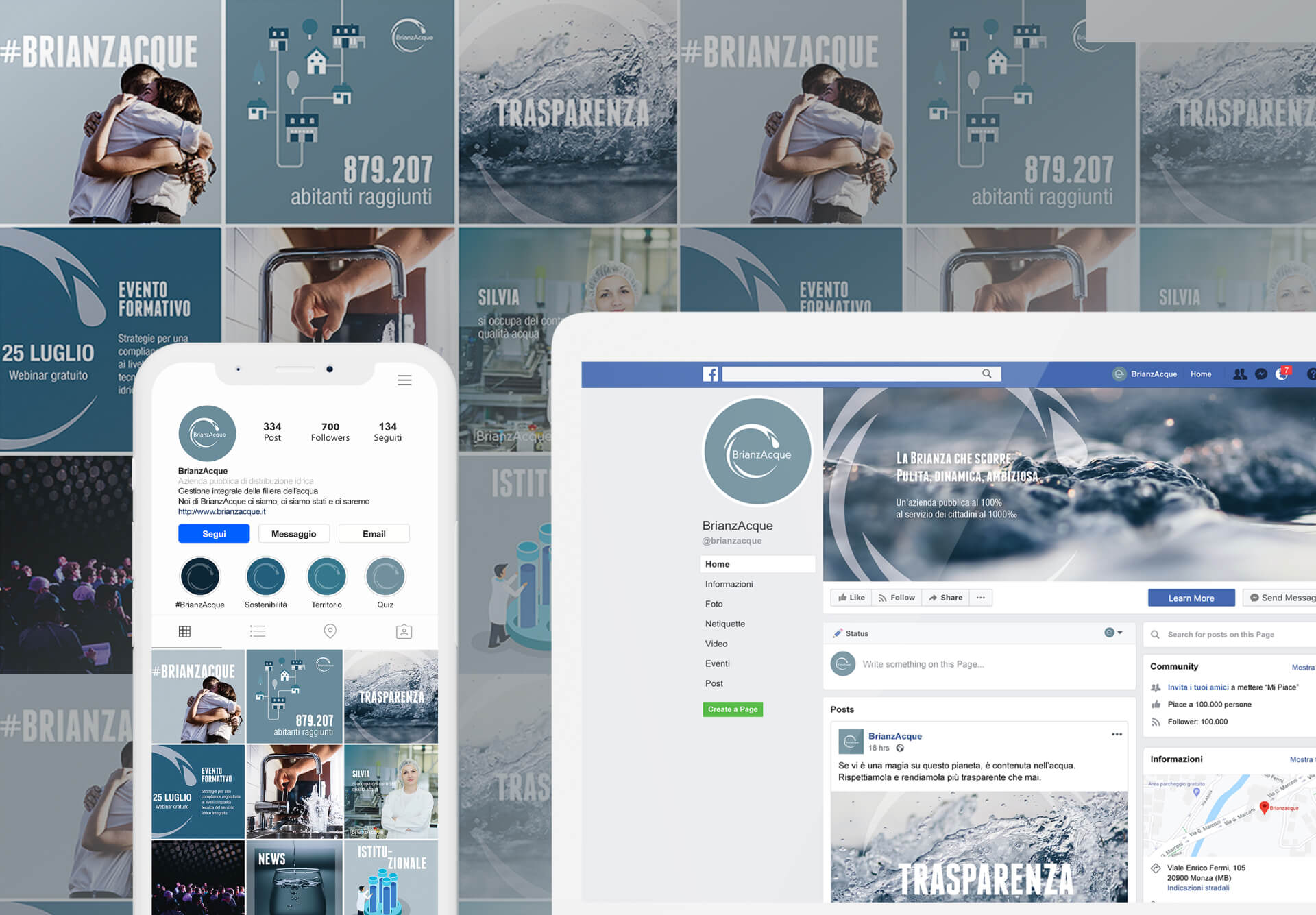Open the brianzacque.it website link

click(221, 511)
